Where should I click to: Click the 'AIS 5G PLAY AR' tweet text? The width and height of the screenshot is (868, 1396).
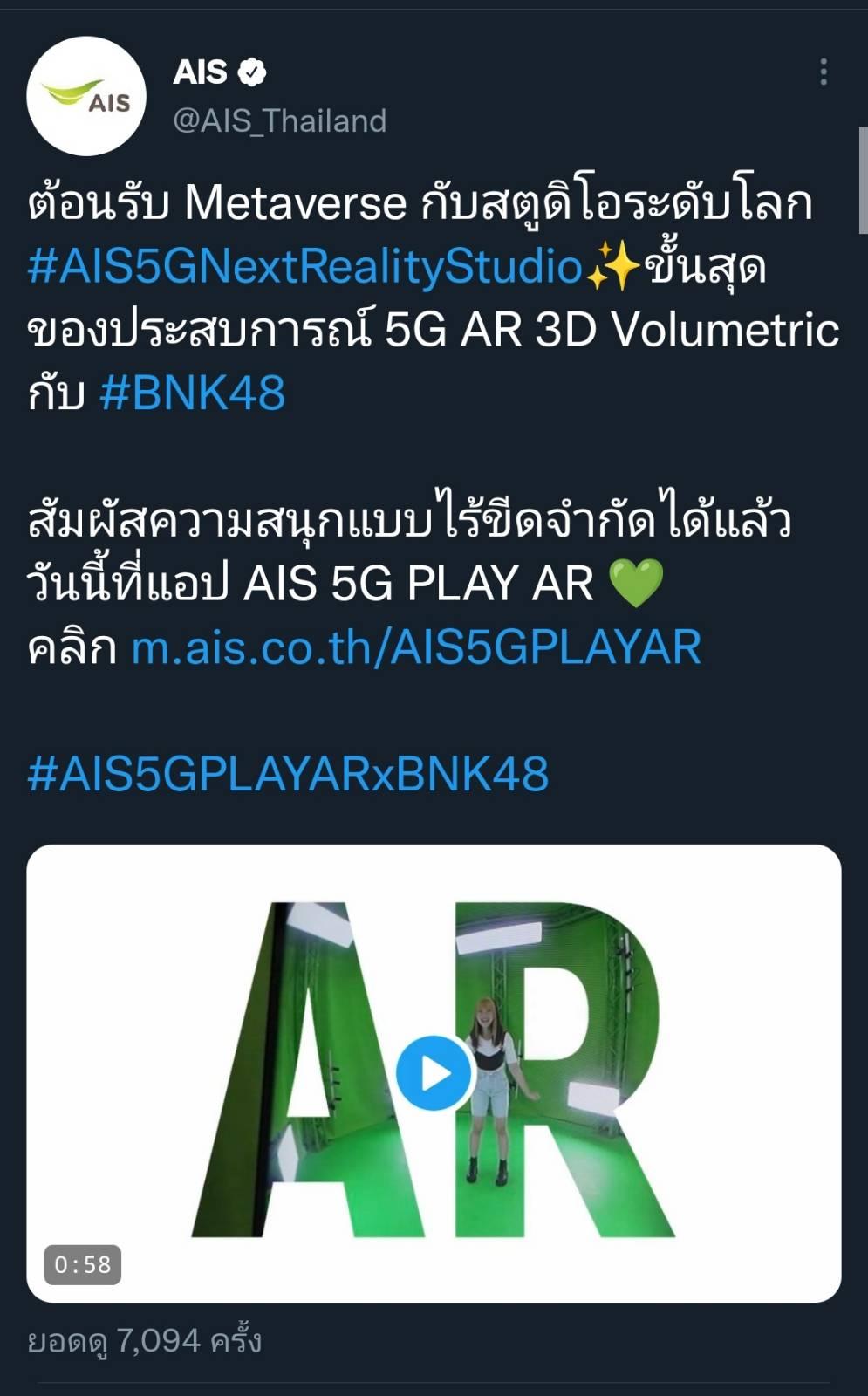419,584
